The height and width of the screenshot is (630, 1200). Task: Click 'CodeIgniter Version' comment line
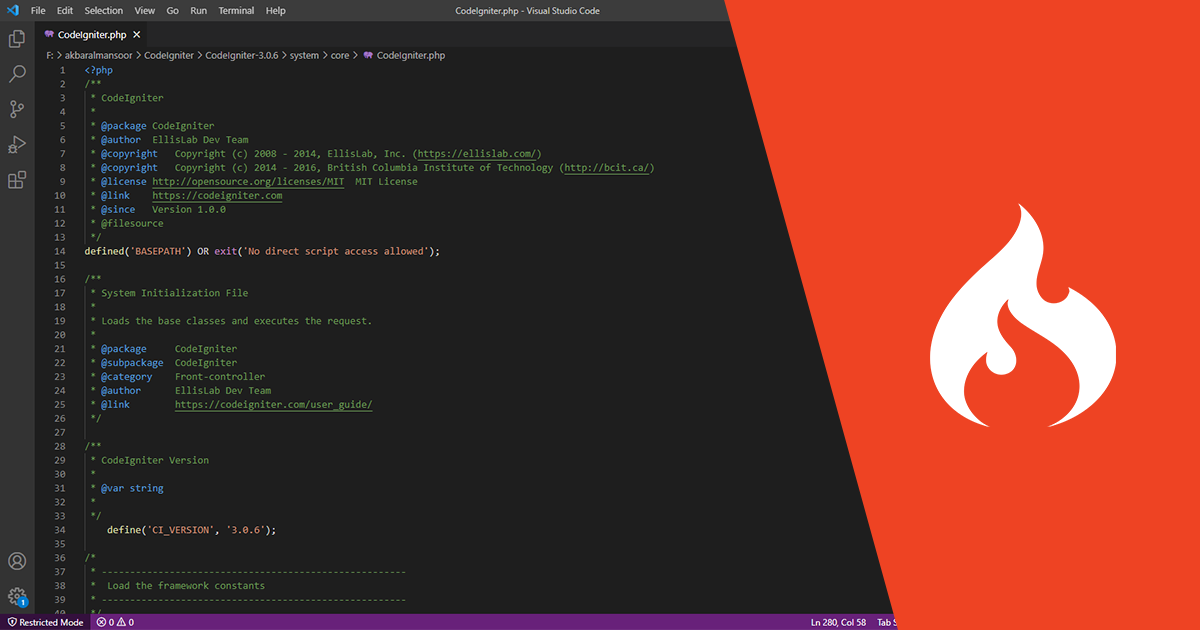point(155,460)
